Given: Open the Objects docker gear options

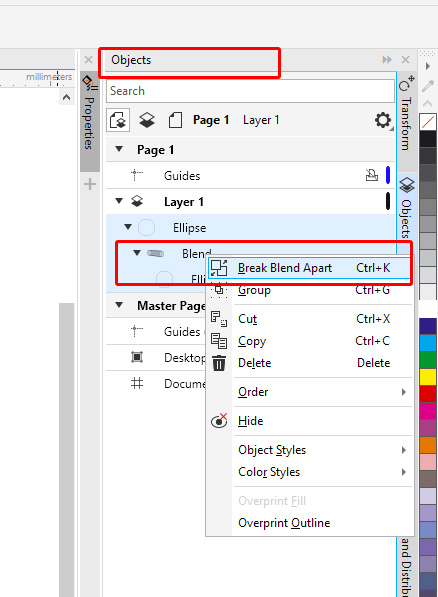Looking at the screenshot, I should click(383, 120).
